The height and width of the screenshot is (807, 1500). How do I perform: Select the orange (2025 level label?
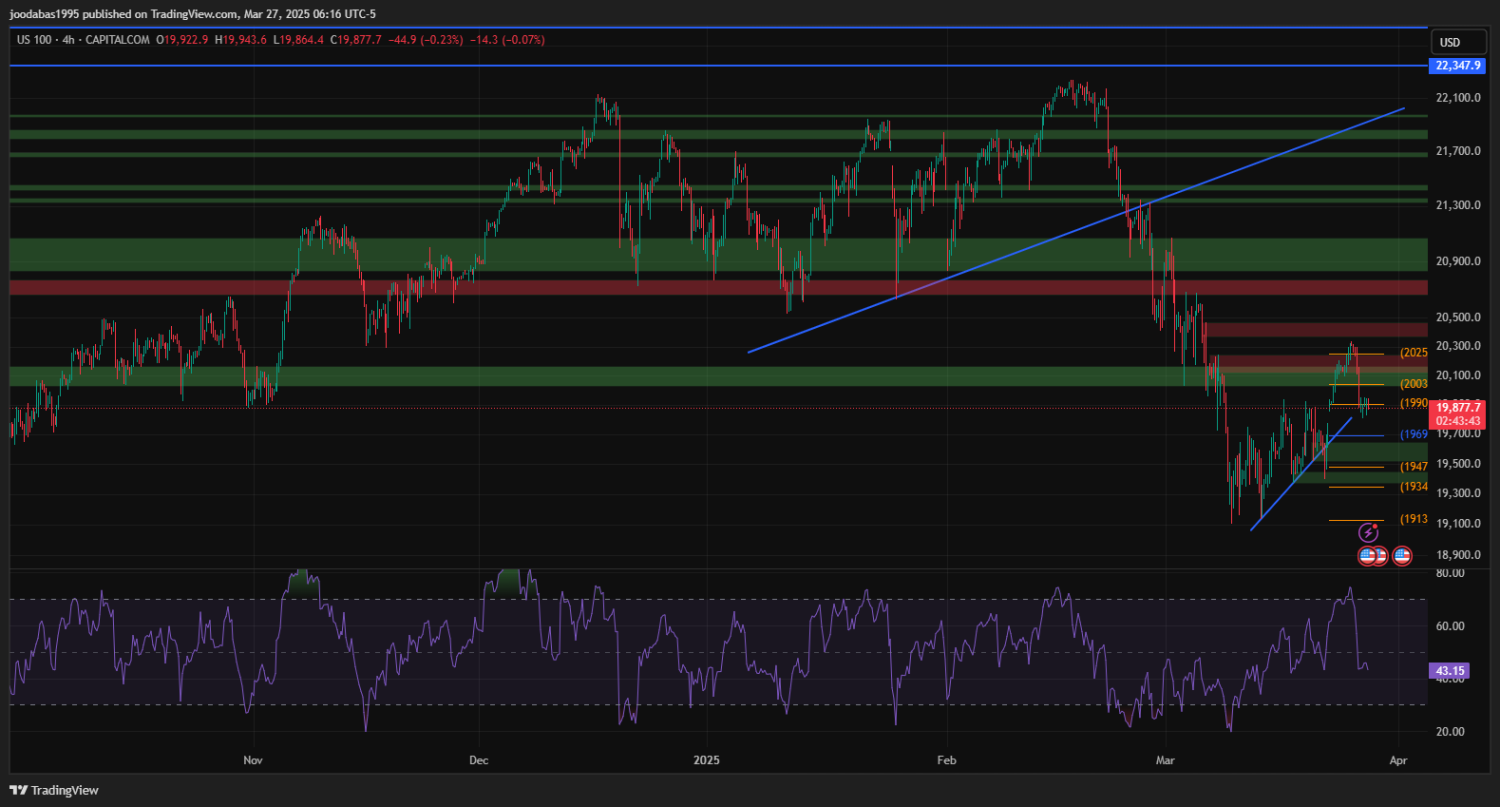(1414, 353)
